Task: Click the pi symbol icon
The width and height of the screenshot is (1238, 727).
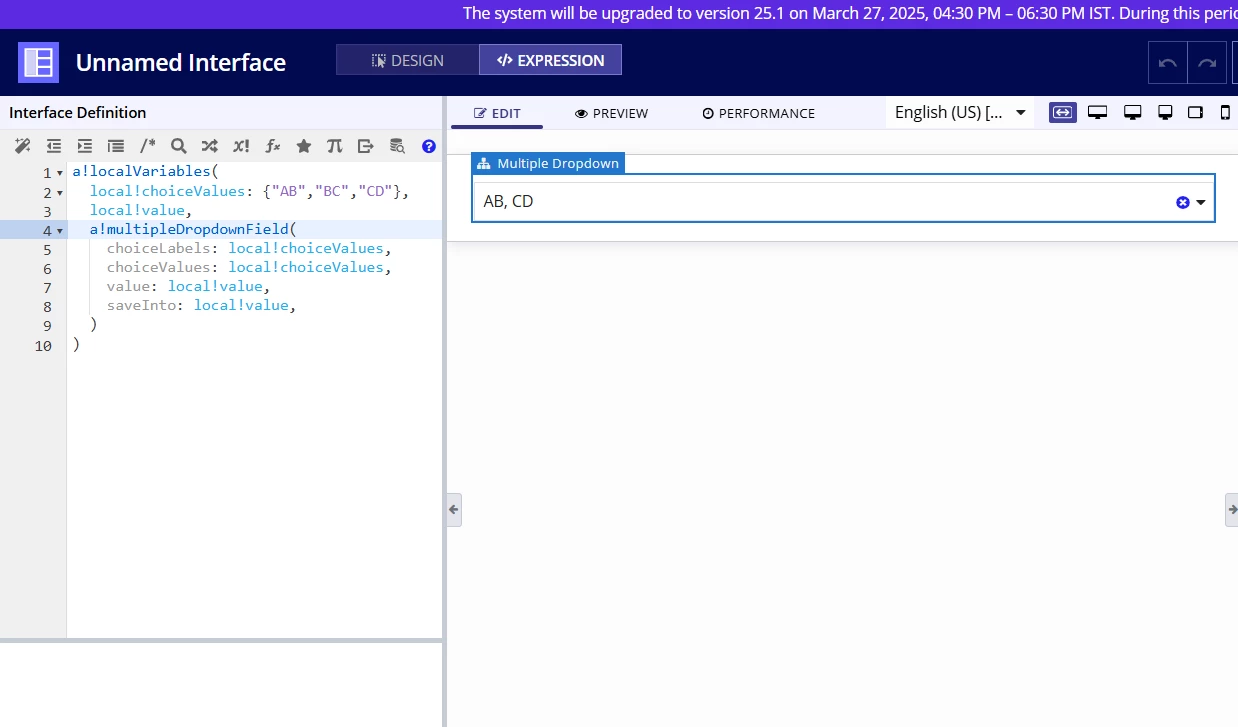Action: (335, 146)
